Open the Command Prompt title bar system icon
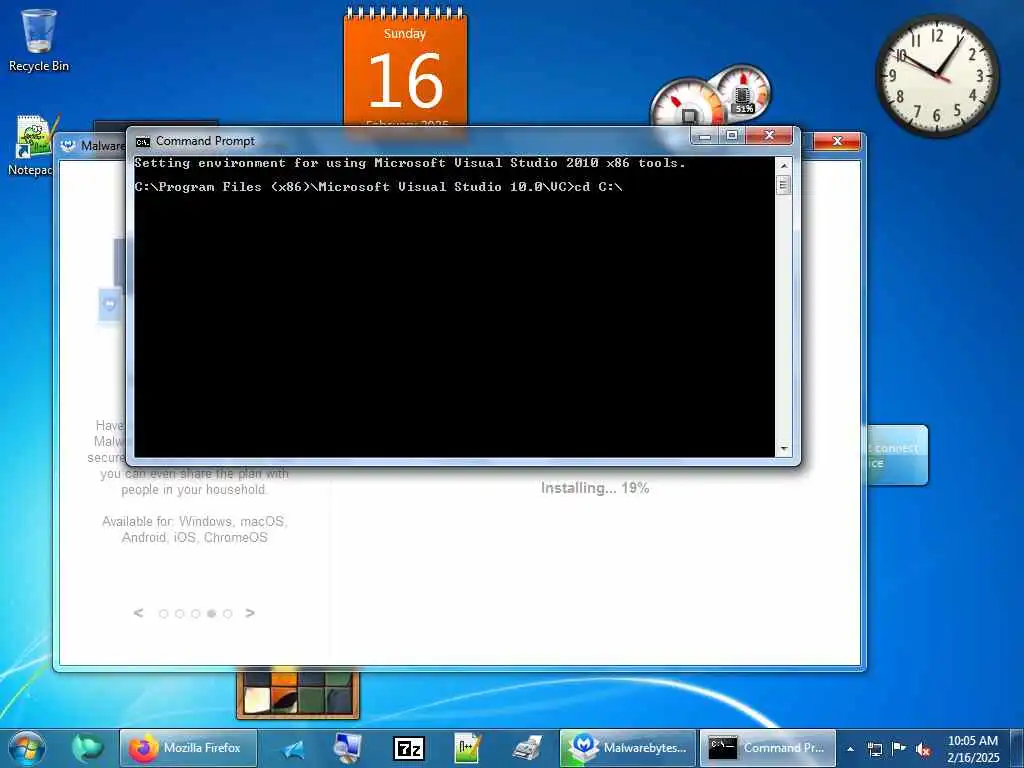Screen dimensions: 1024x768 coord(142,142)
